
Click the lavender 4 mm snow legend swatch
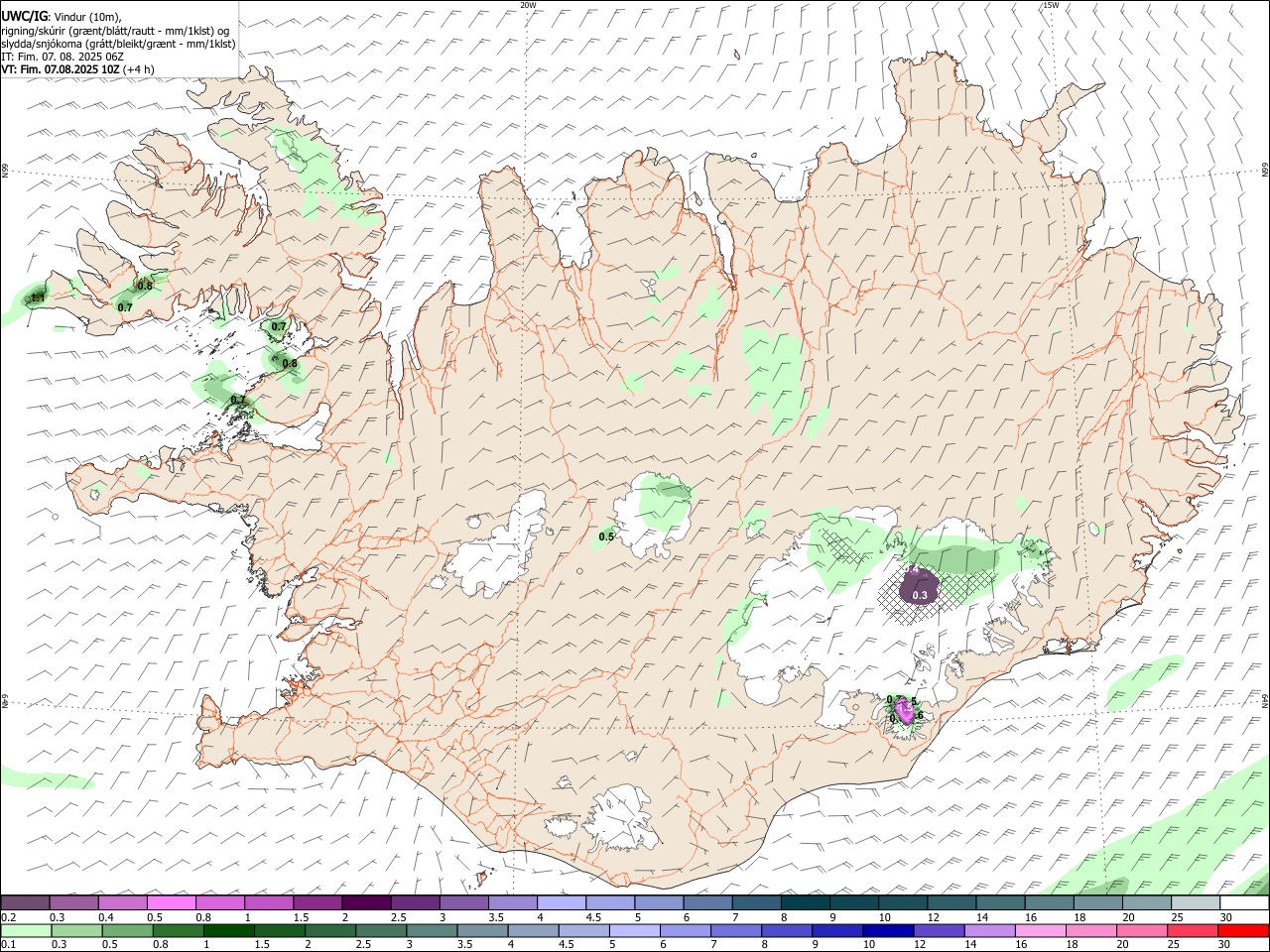561,902
